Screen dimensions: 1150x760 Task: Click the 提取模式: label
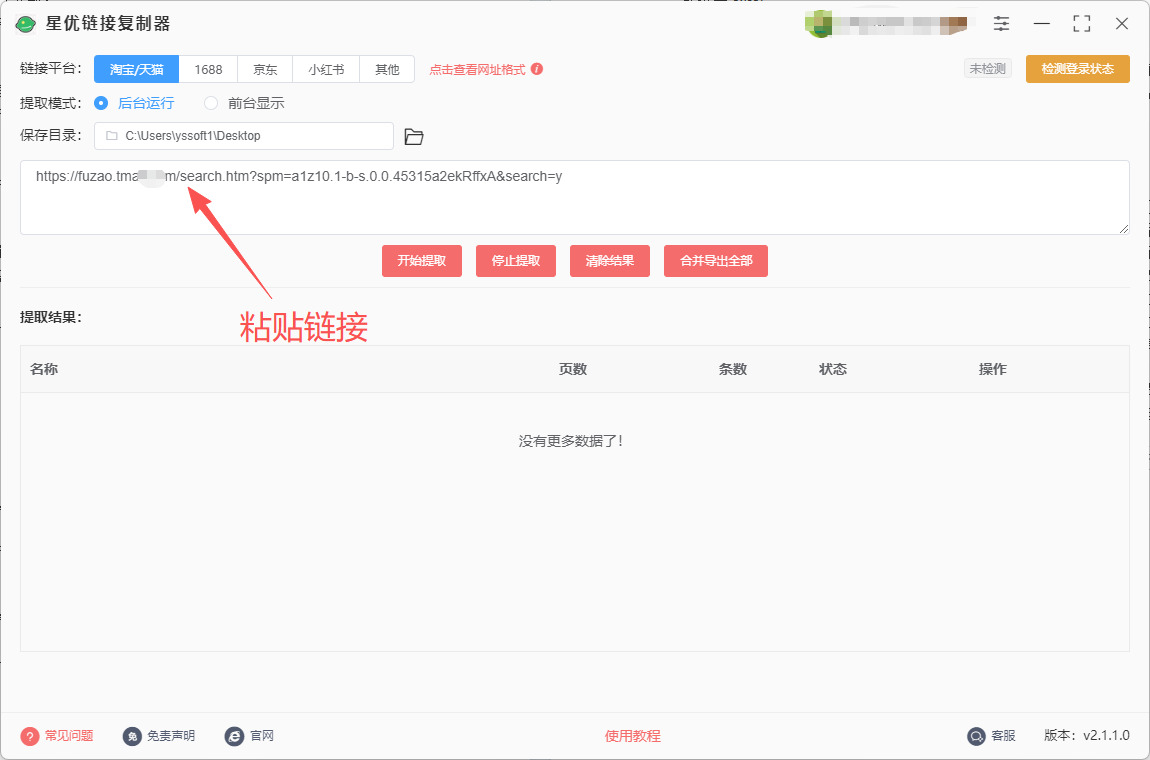(x=51, y=103)
